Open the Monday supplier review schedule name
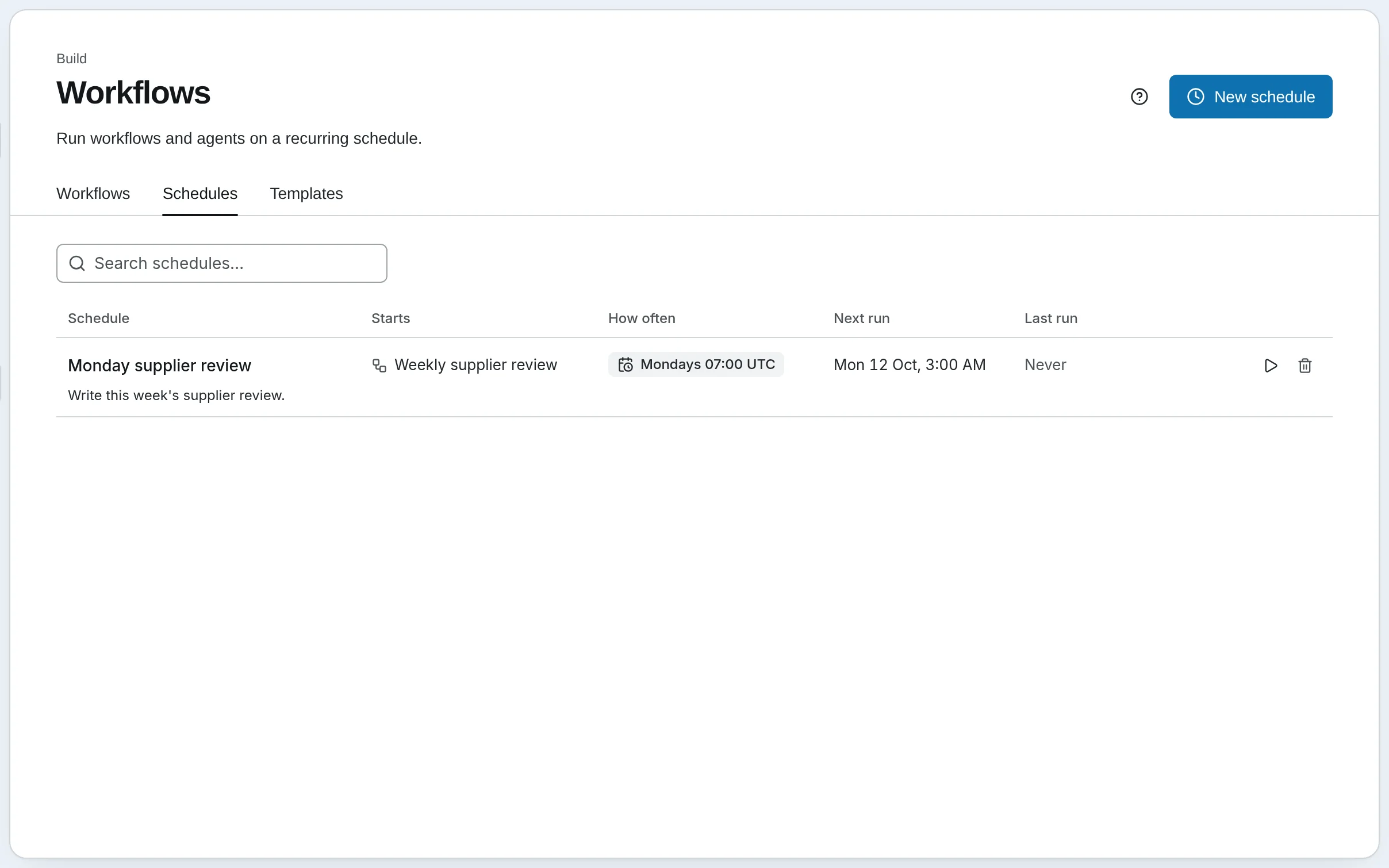 pyautogui.click(x=159, y=366)
